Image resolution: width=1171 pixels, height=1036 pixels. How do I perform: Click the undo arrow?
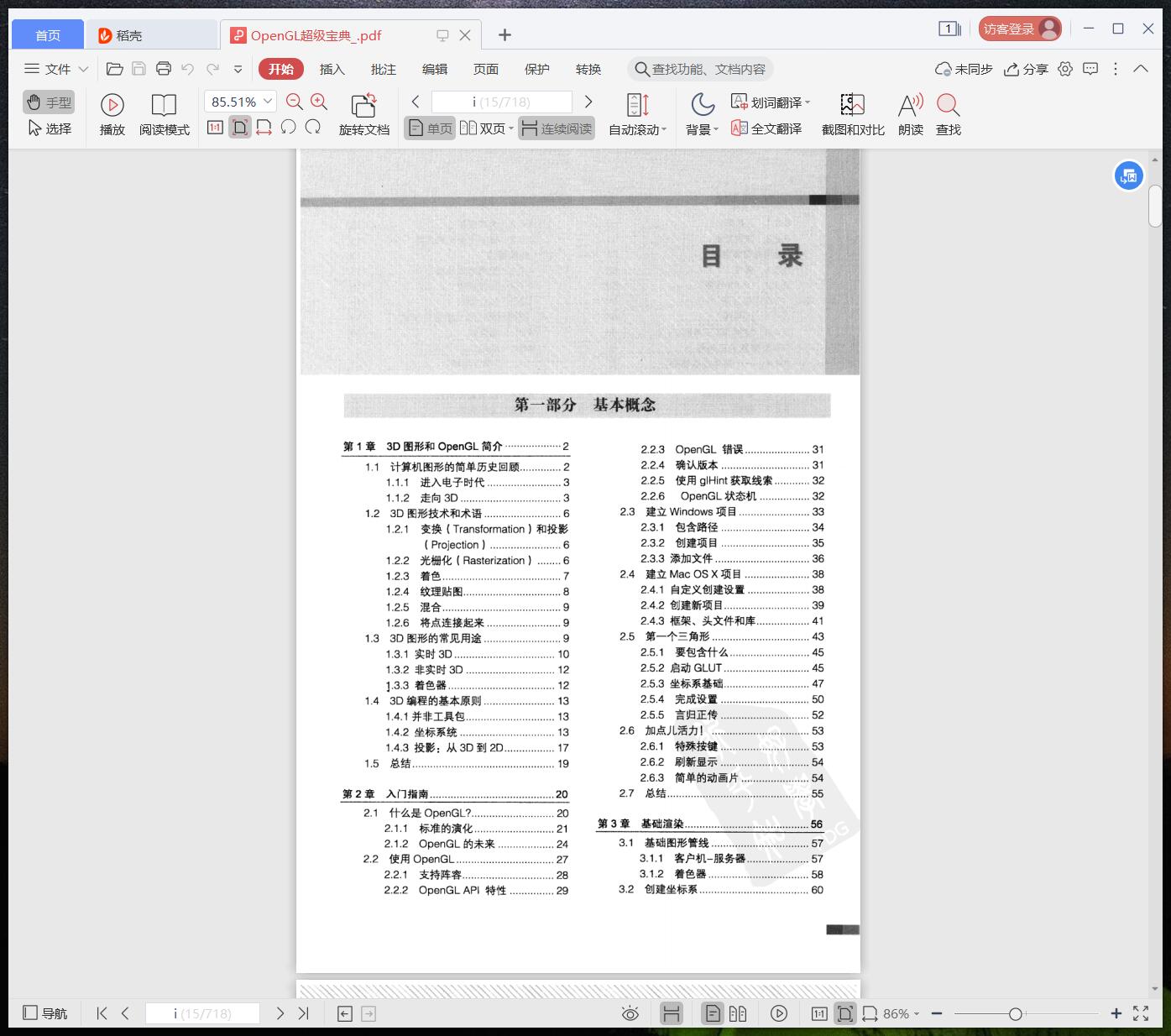[x=188, y=69]
